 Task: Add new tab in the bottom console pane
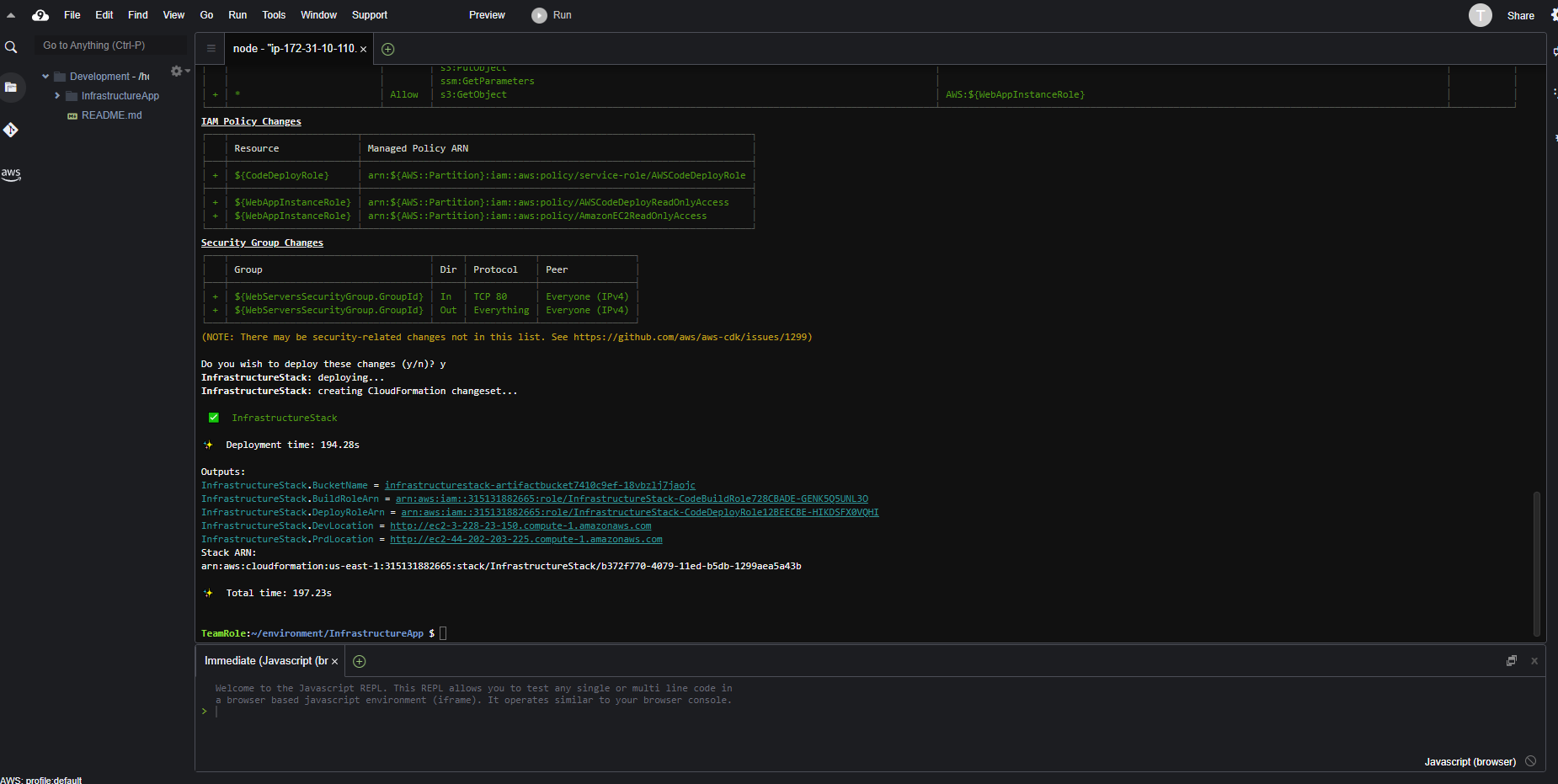point(360,661)
